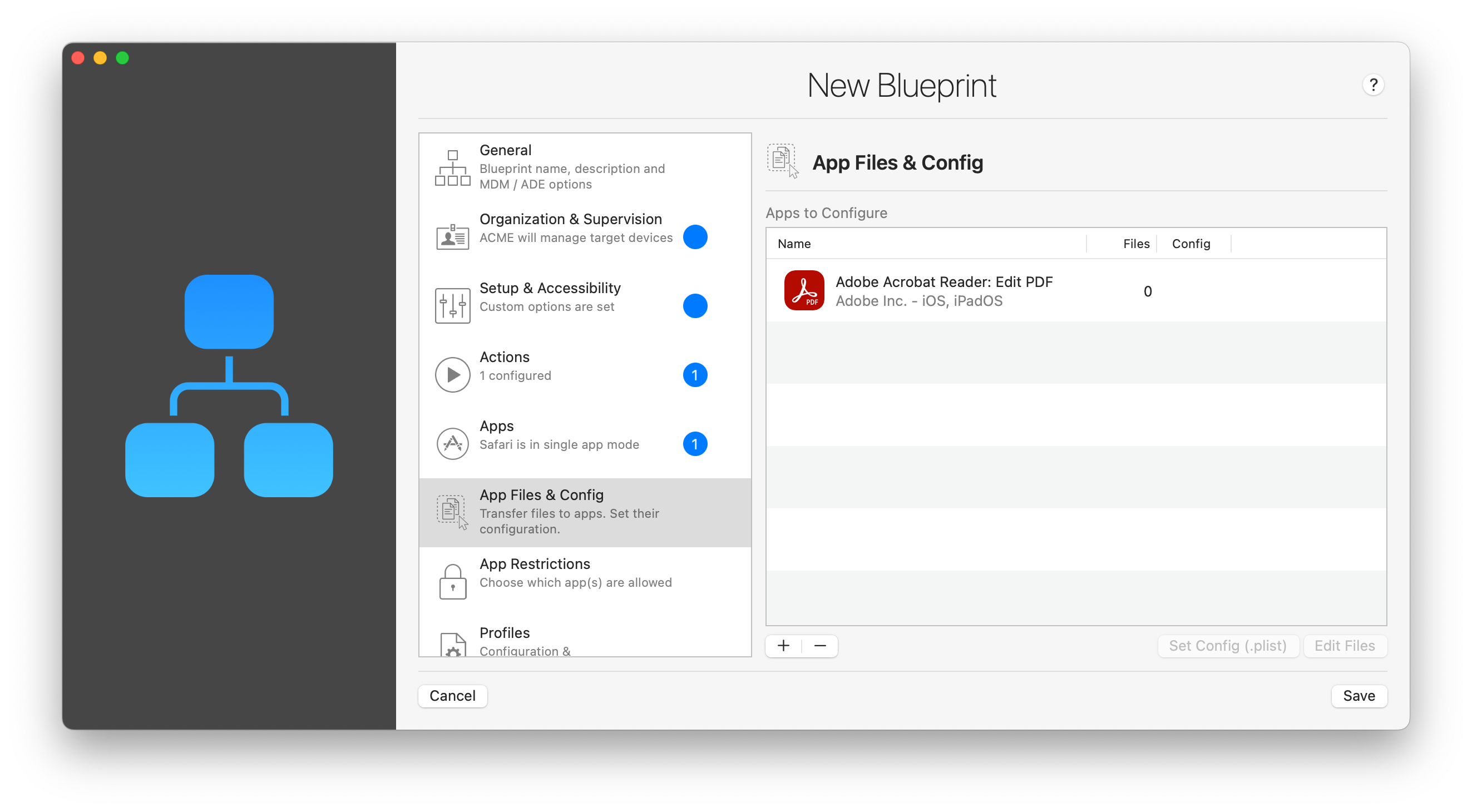Click 'Adobe Inc. - iOS, iPadOS' subtitle

coord(918,301)
